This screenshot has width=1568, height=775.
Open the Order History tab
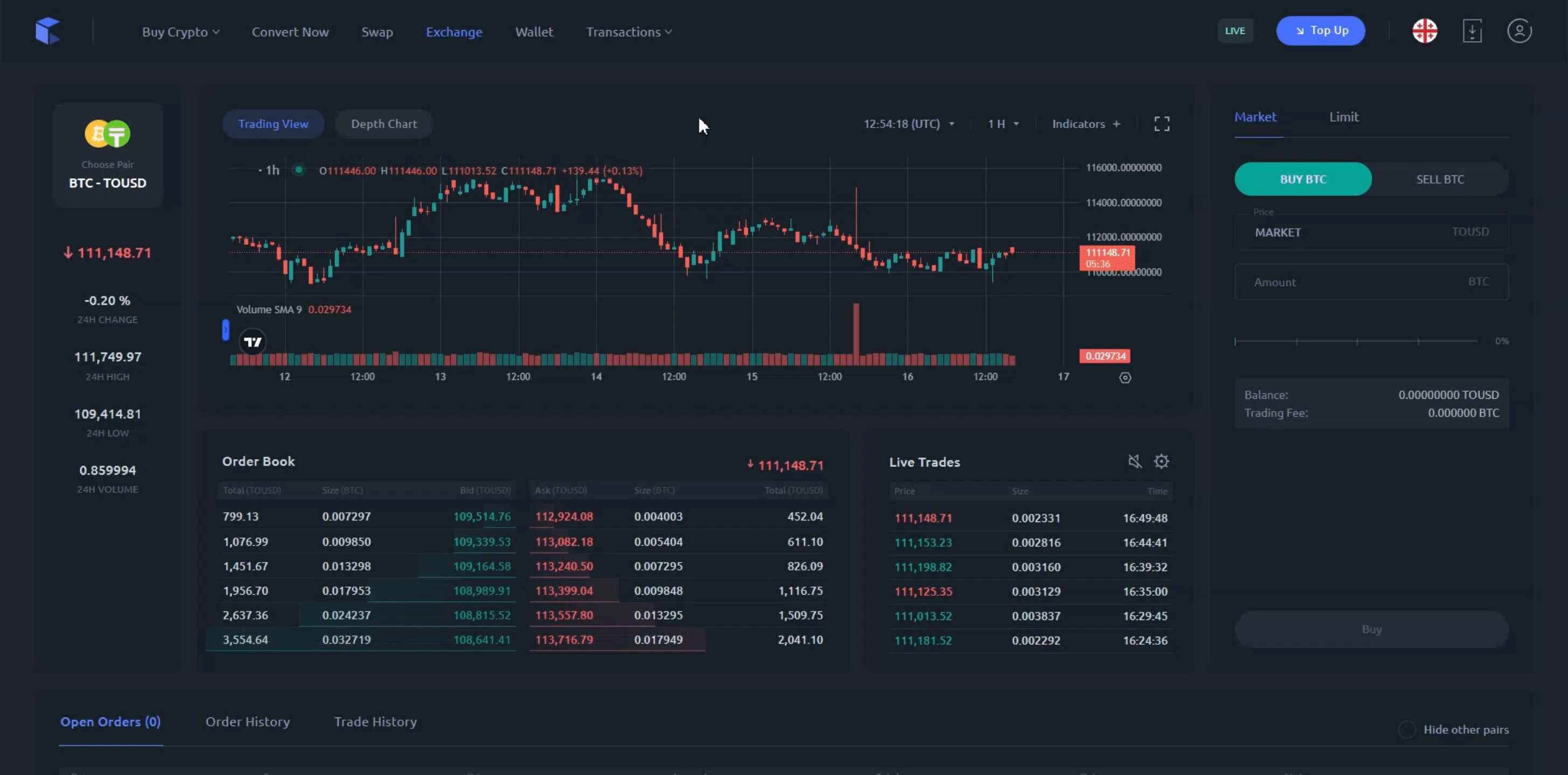[x=247, y=722]
